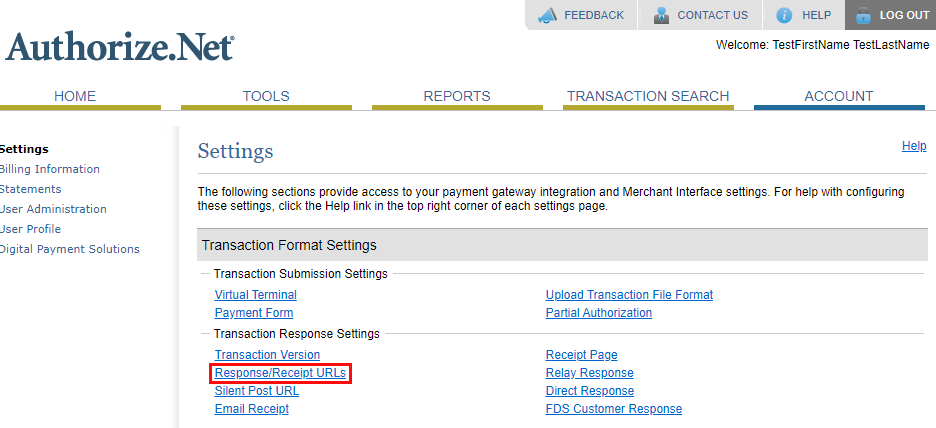The image size is (936, 428).
Task: Click the FEEDBACK button label
Action: [594, 16]
